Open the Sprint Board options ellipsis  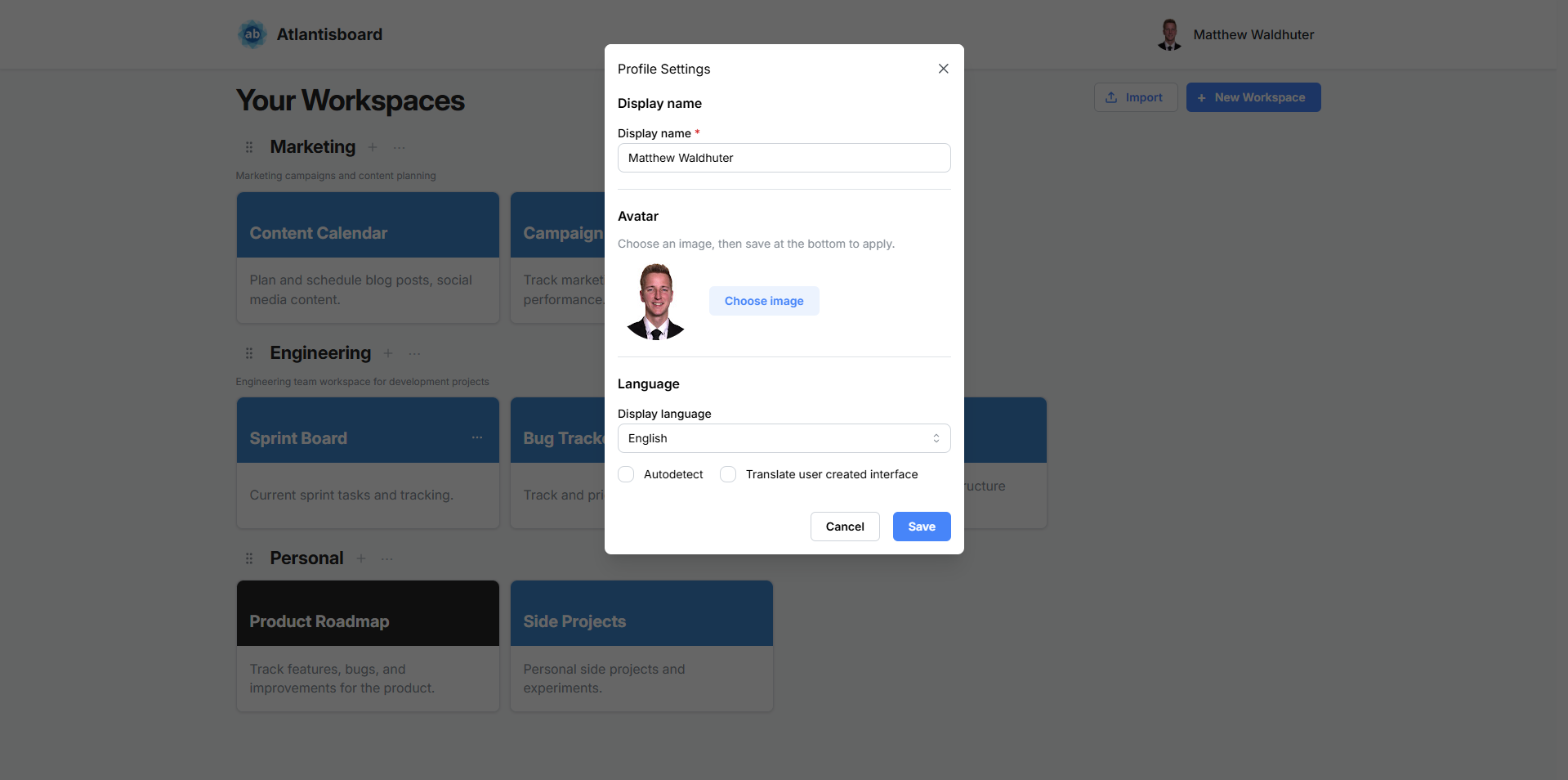click(x=477, y=437)
